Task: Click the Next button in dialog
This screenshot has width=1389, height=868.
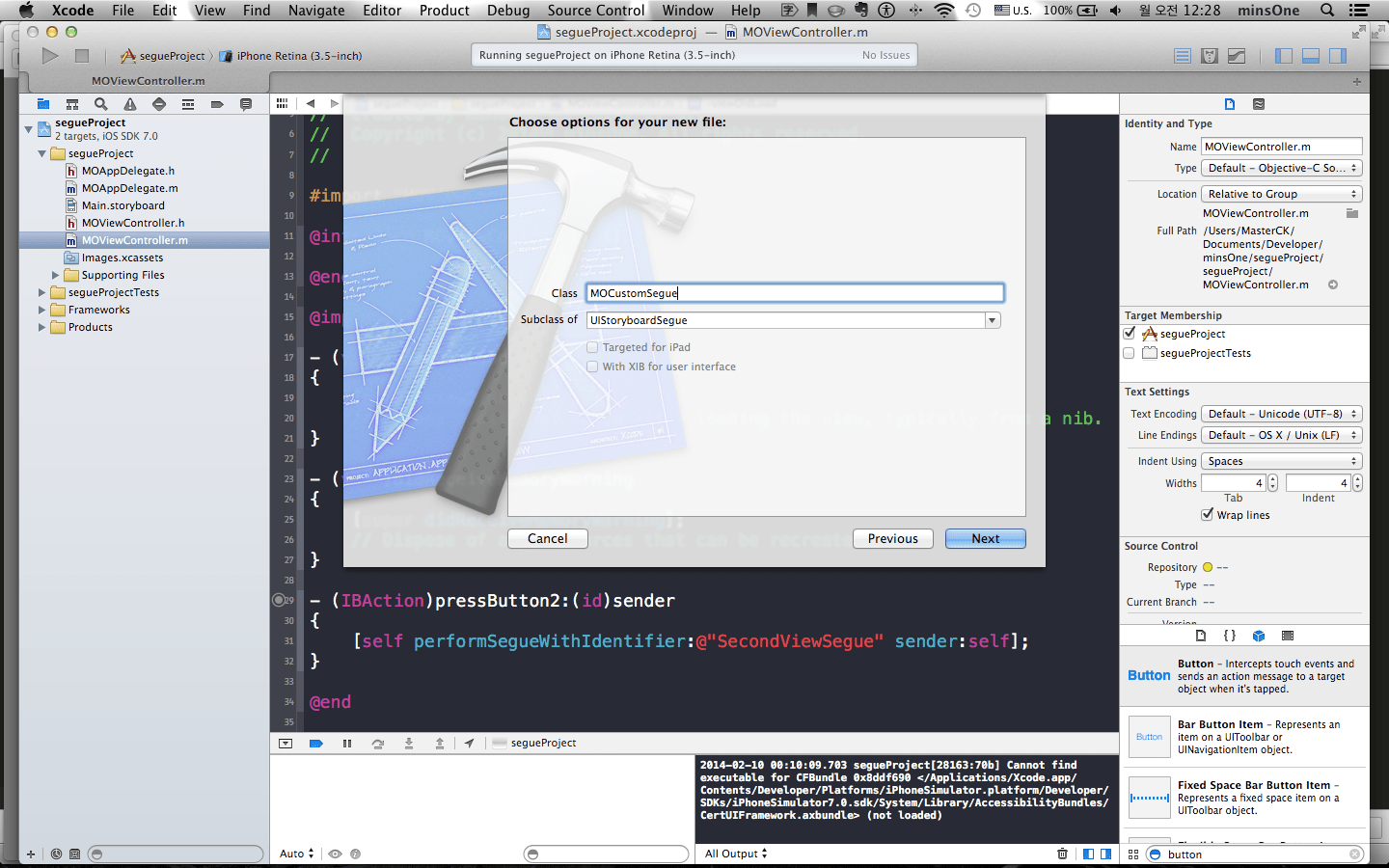Action: (x=986, y=538)
